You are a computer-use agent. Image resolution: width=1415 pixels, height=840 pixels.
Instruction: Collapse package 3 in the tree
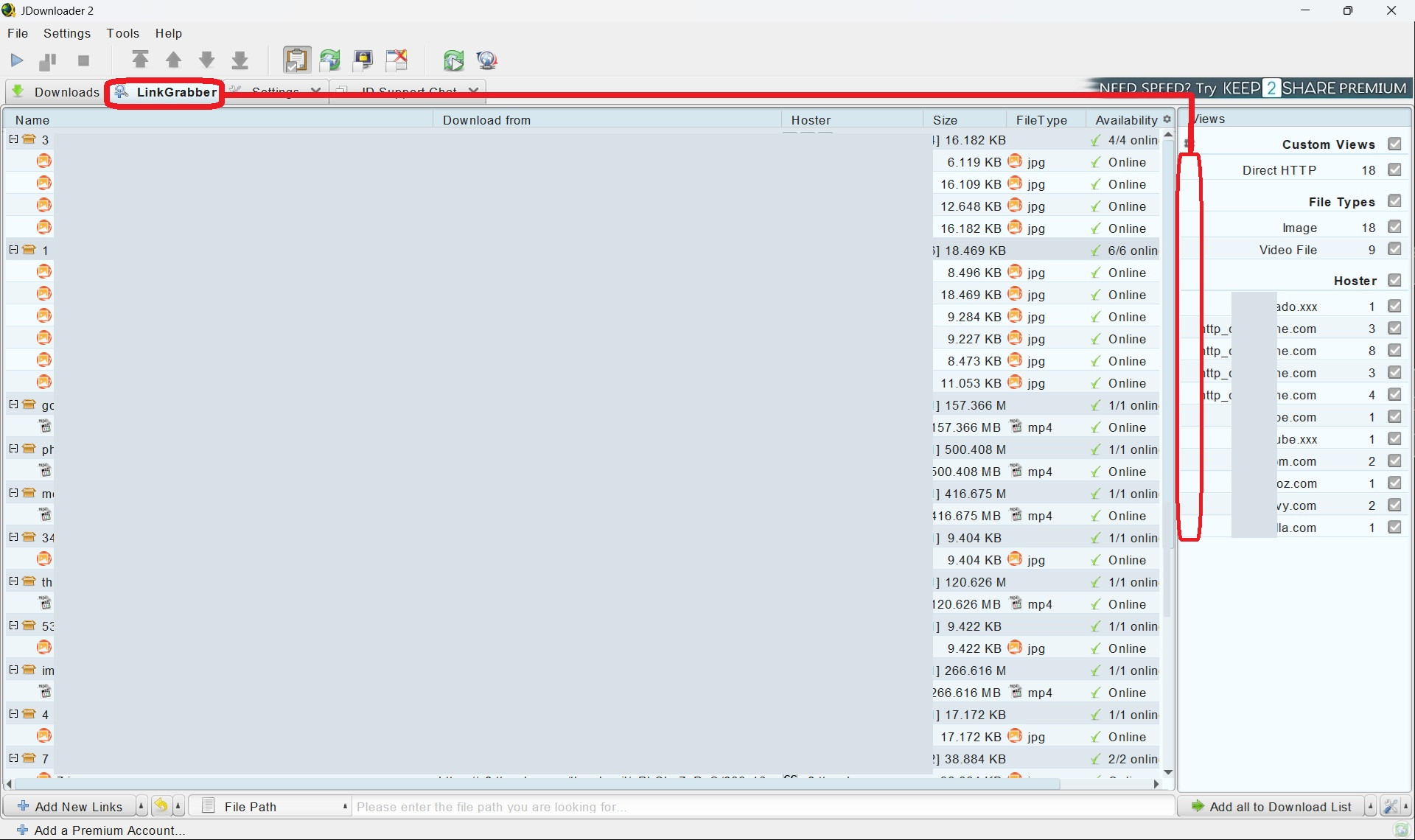[13, 139]
